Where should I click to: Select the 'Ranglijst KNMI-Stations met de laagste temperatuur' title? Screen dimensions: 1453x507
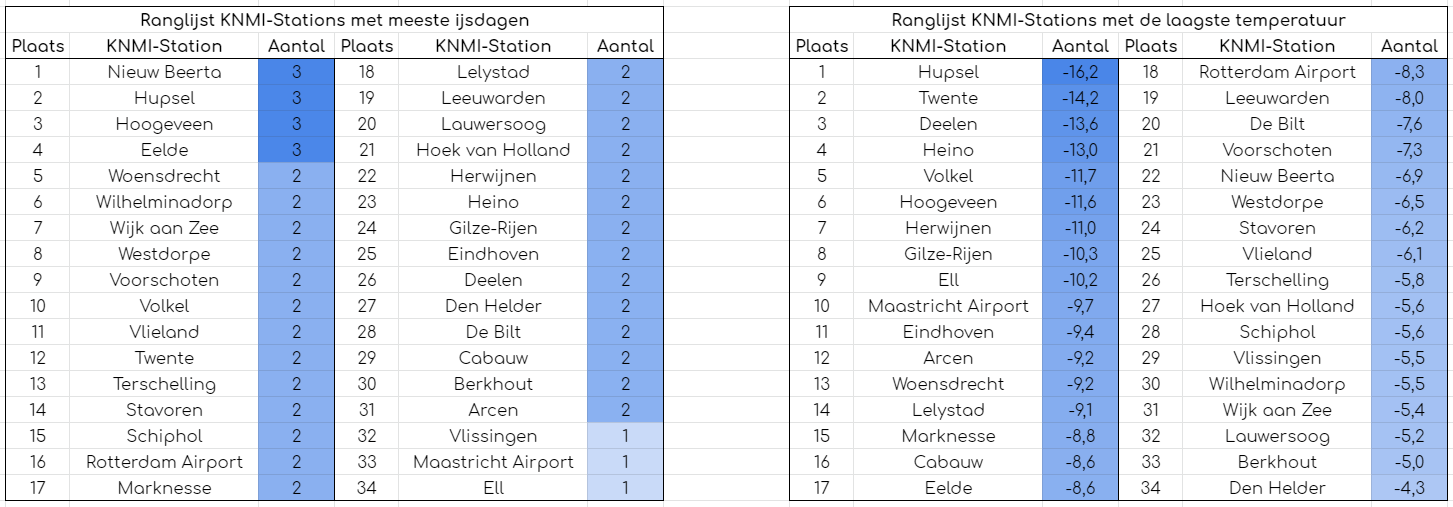pos(1118,20)
